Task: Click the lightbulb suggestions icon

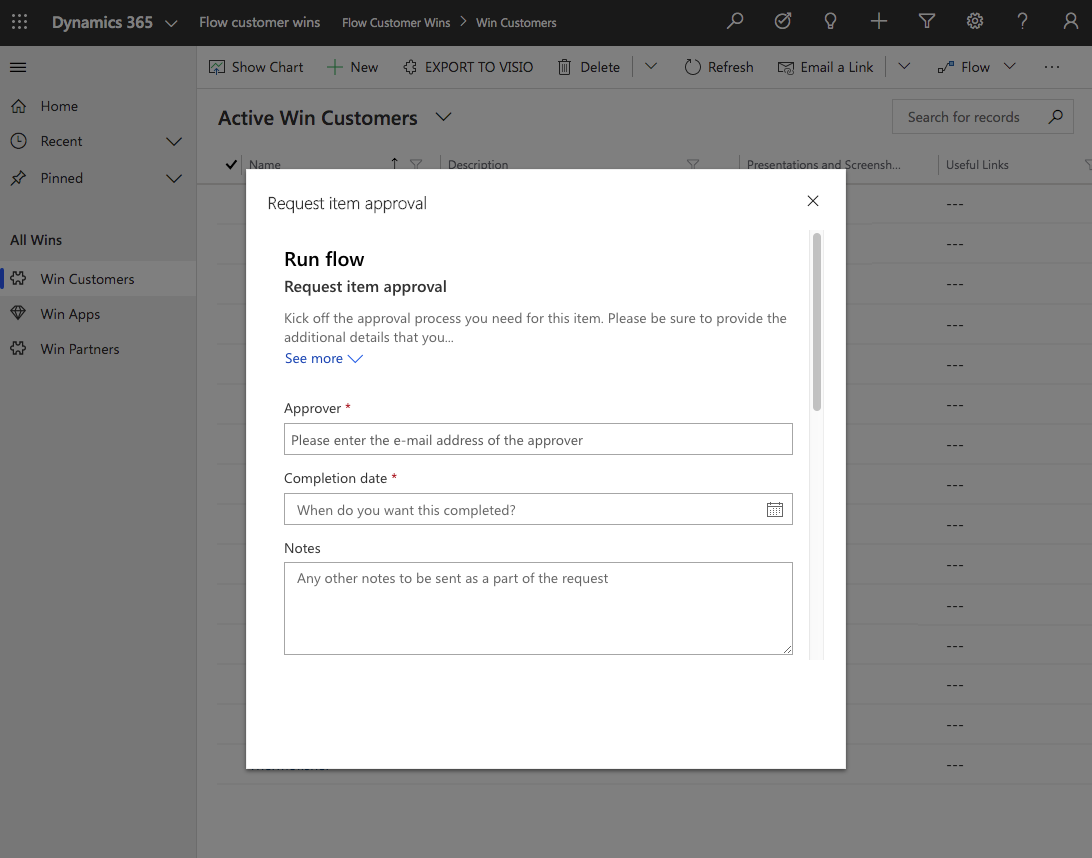Action: click(830, 21)
